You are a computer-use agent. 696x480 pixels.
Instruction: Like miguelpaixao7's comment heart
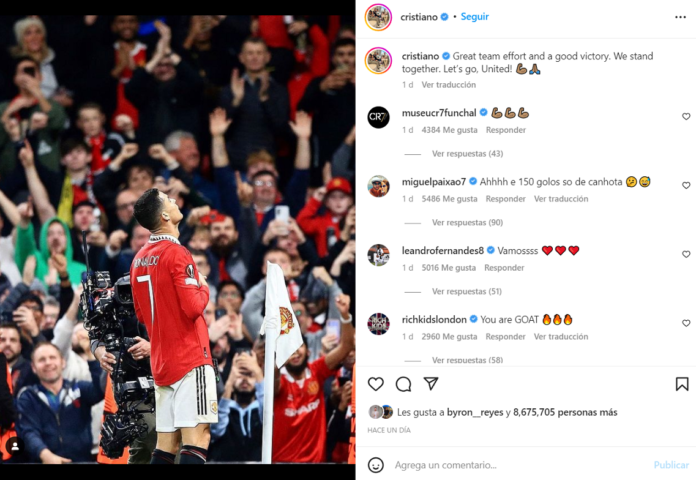(x=686, y=185)
